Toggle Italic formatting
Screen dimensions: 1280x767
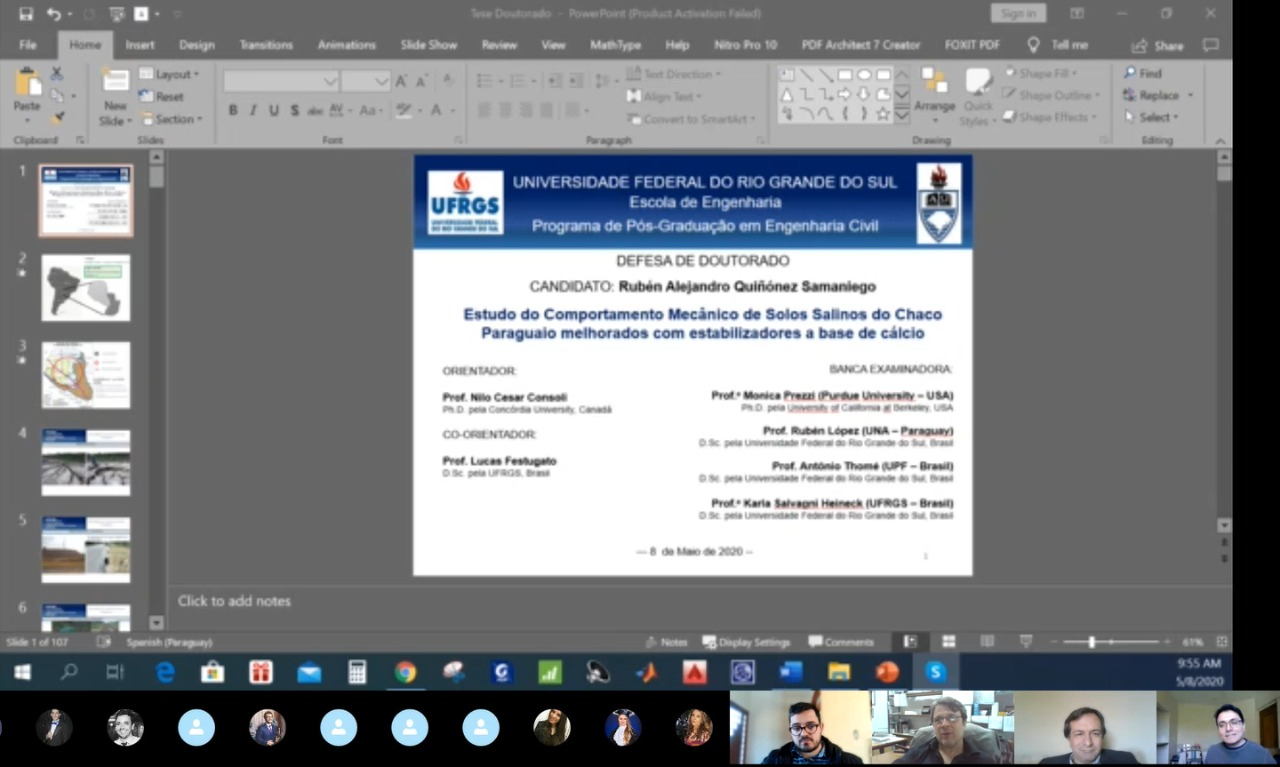point(253,110)
